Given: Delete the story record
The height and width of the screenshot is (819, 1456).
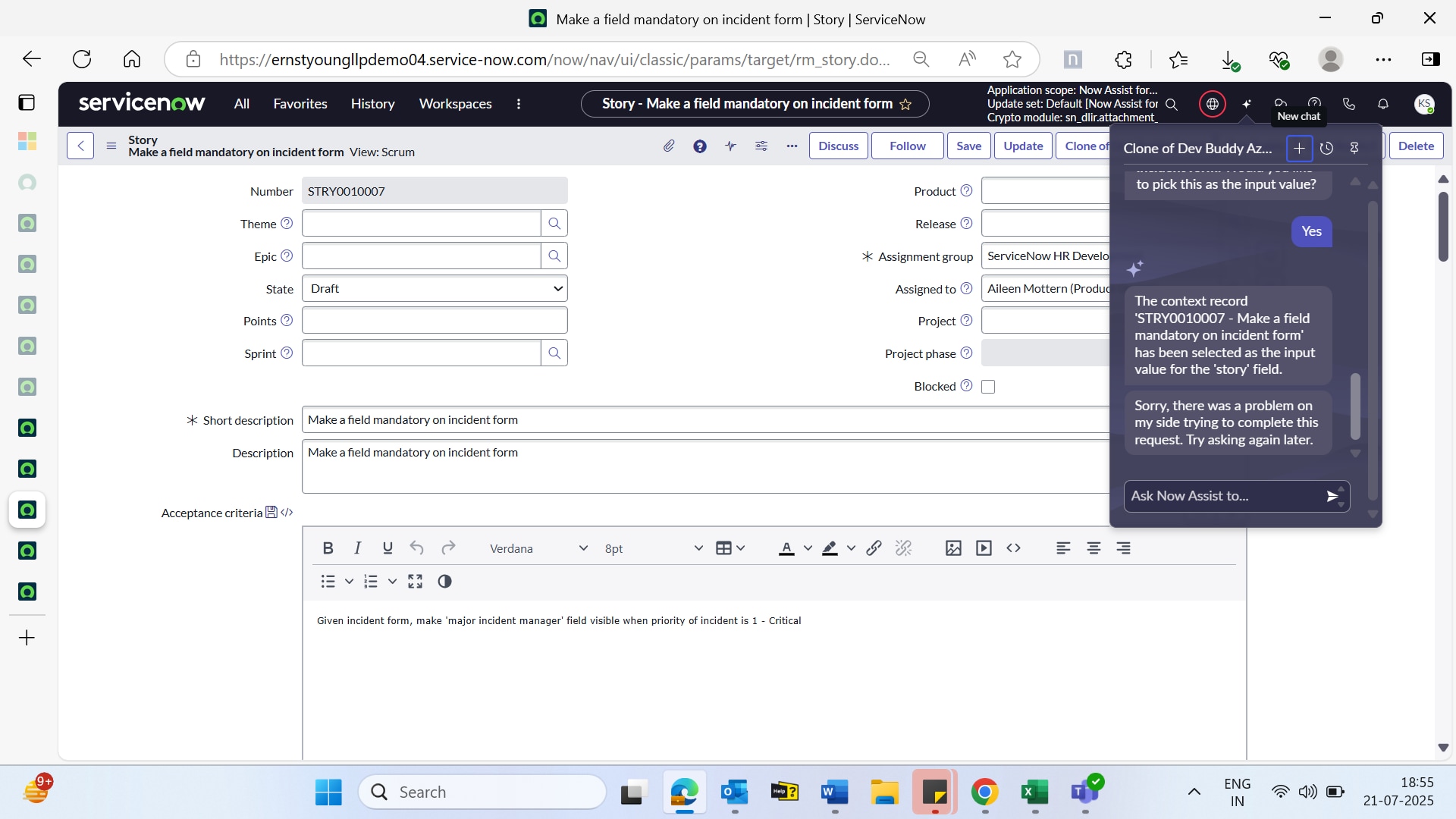Looking at the screenshot, I should [1416, 146].
